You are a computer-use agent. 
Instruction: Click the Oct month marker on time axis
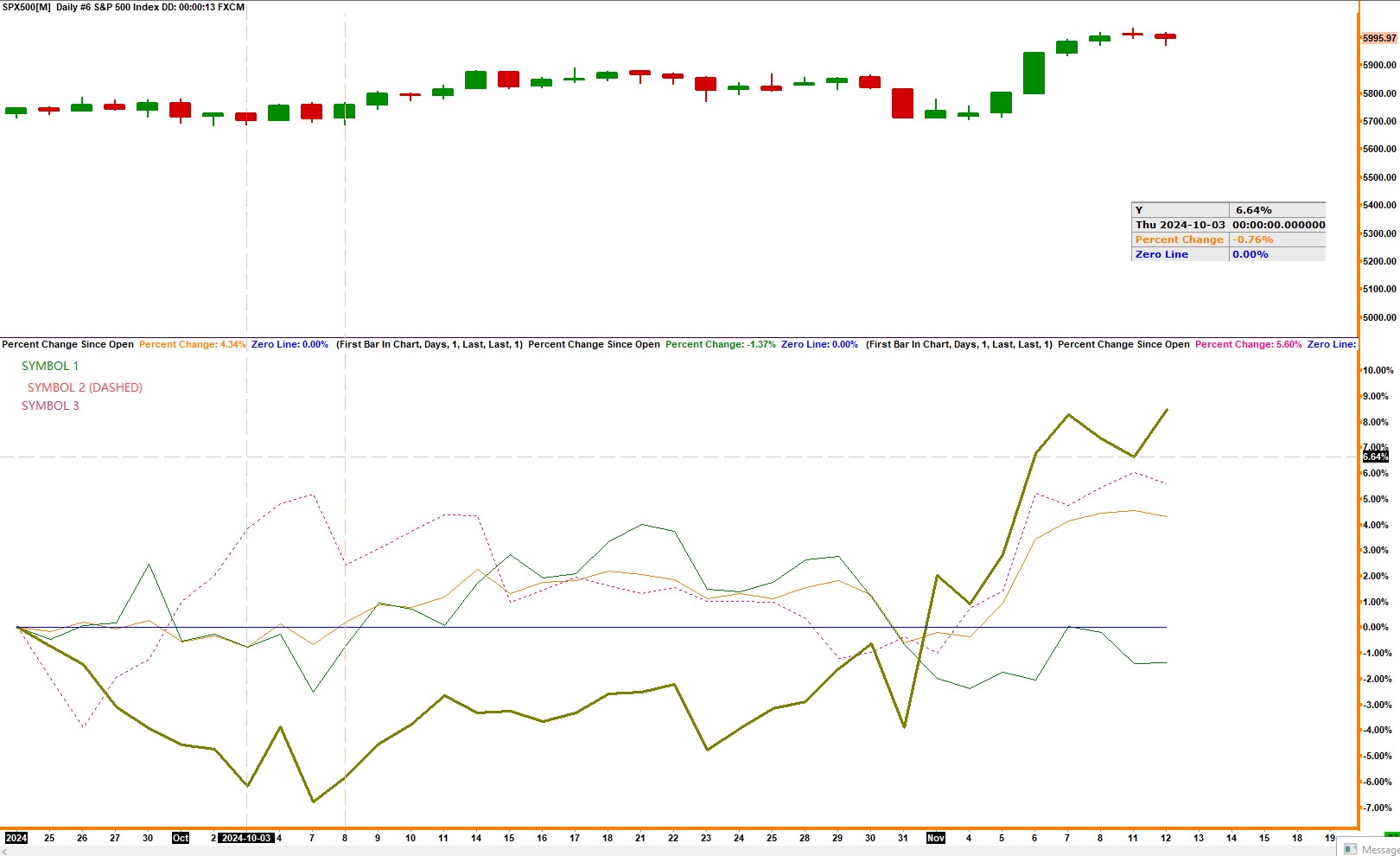click(181, 838)
